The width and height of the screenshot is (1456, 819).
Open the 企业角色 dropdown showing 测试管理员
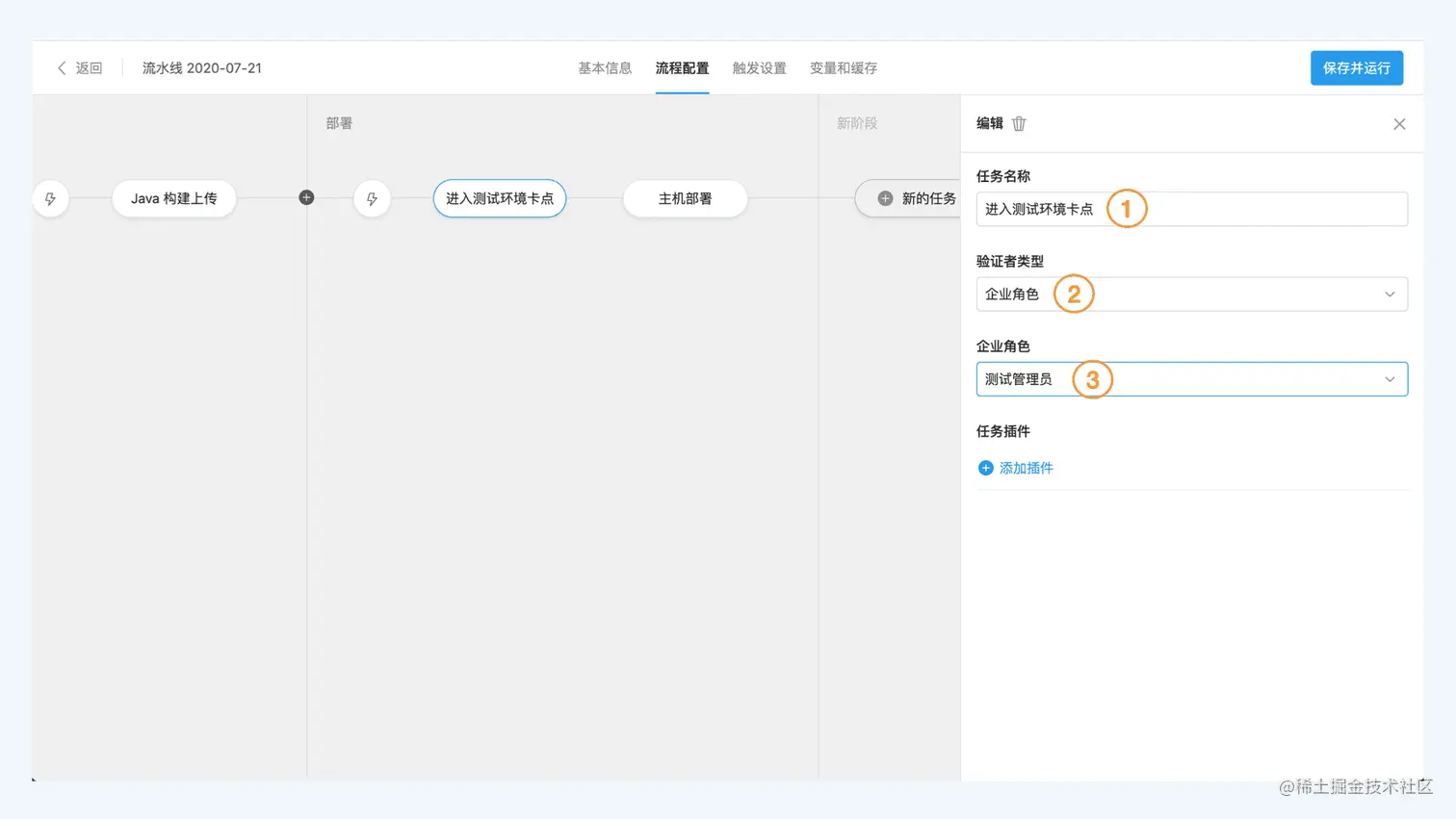tap(1191, 379)
